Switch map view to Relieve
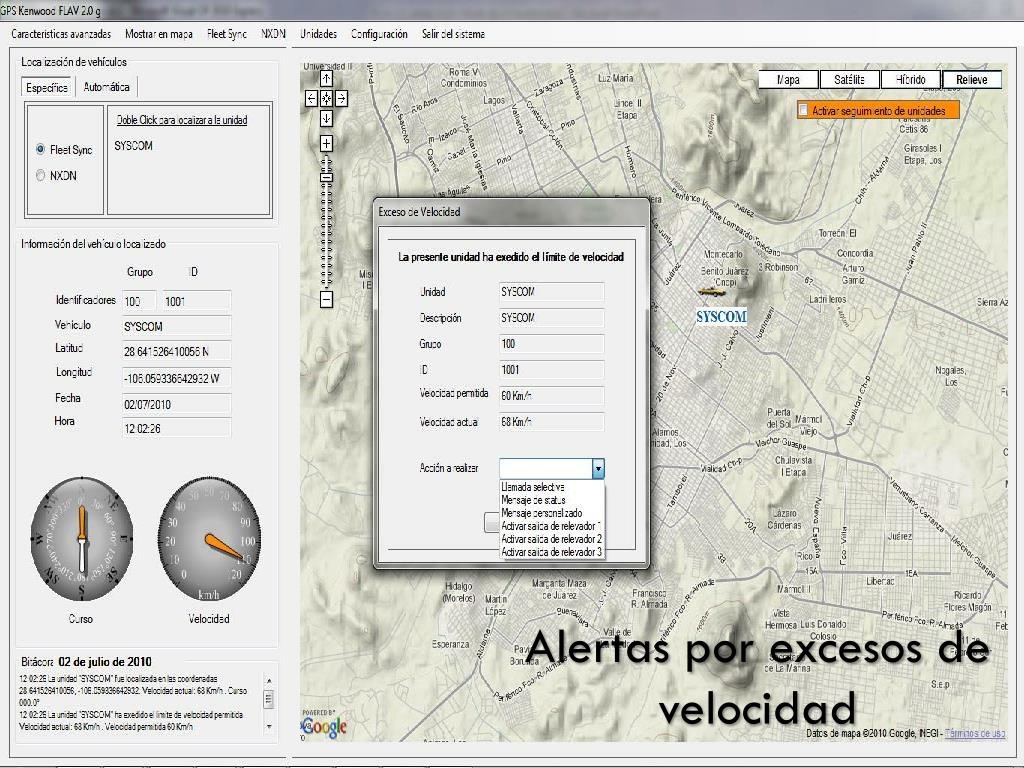 tap(972, 80)
